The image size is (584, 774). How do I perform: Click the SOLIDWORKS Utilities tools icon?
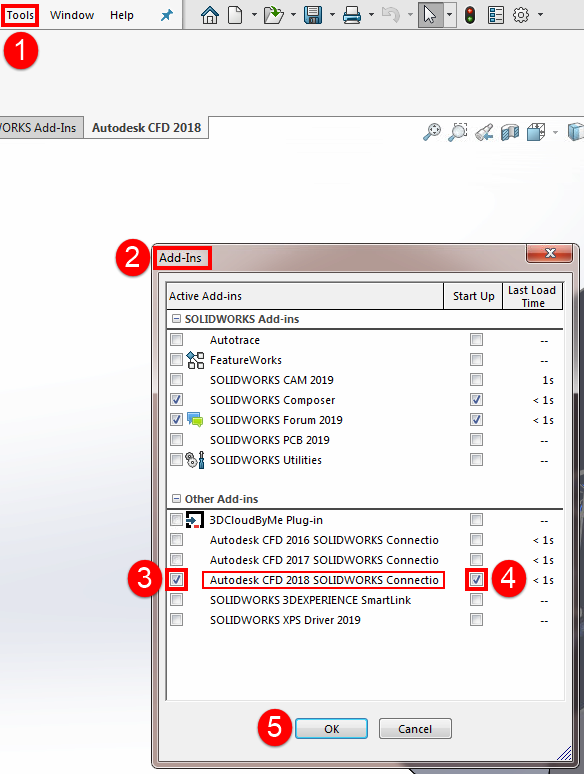[195, 460]
